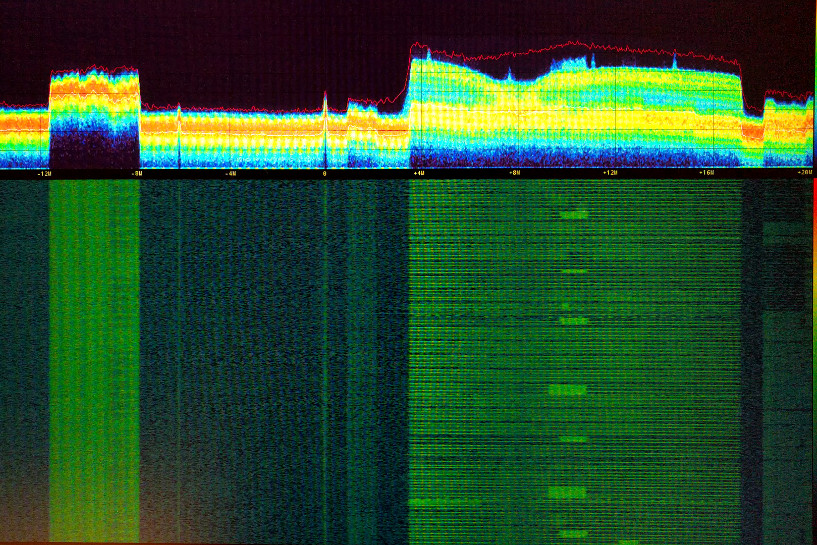Click the +4M frequency axis label
This screenshot has height=545, width=817.
click(419, 173)
